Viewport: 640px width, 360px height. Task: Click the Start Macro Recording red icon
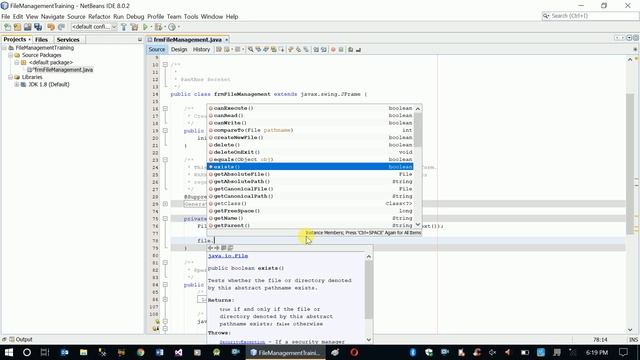coord(333,49)
